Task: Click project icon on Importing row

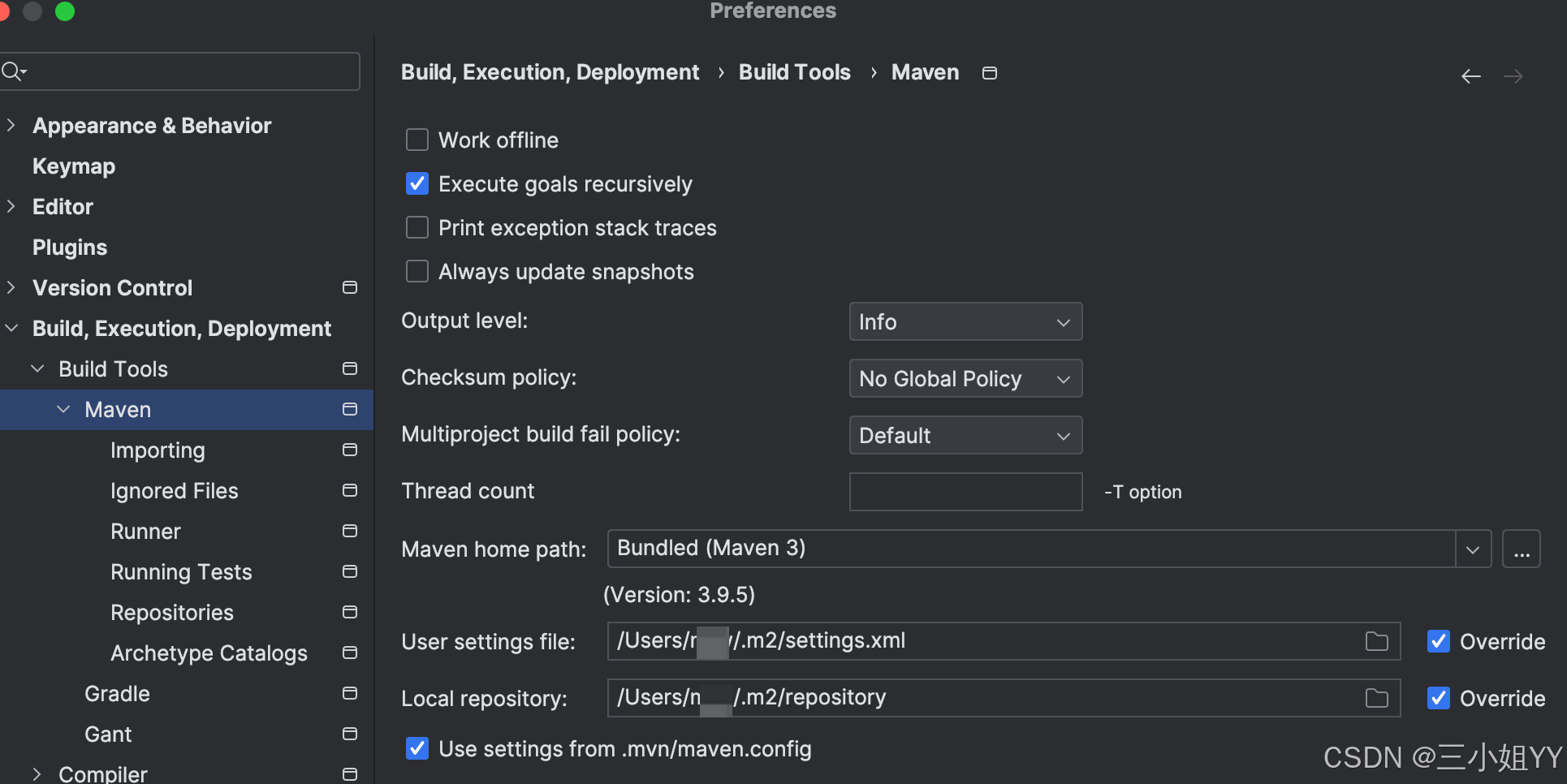Action: [350, 450]
